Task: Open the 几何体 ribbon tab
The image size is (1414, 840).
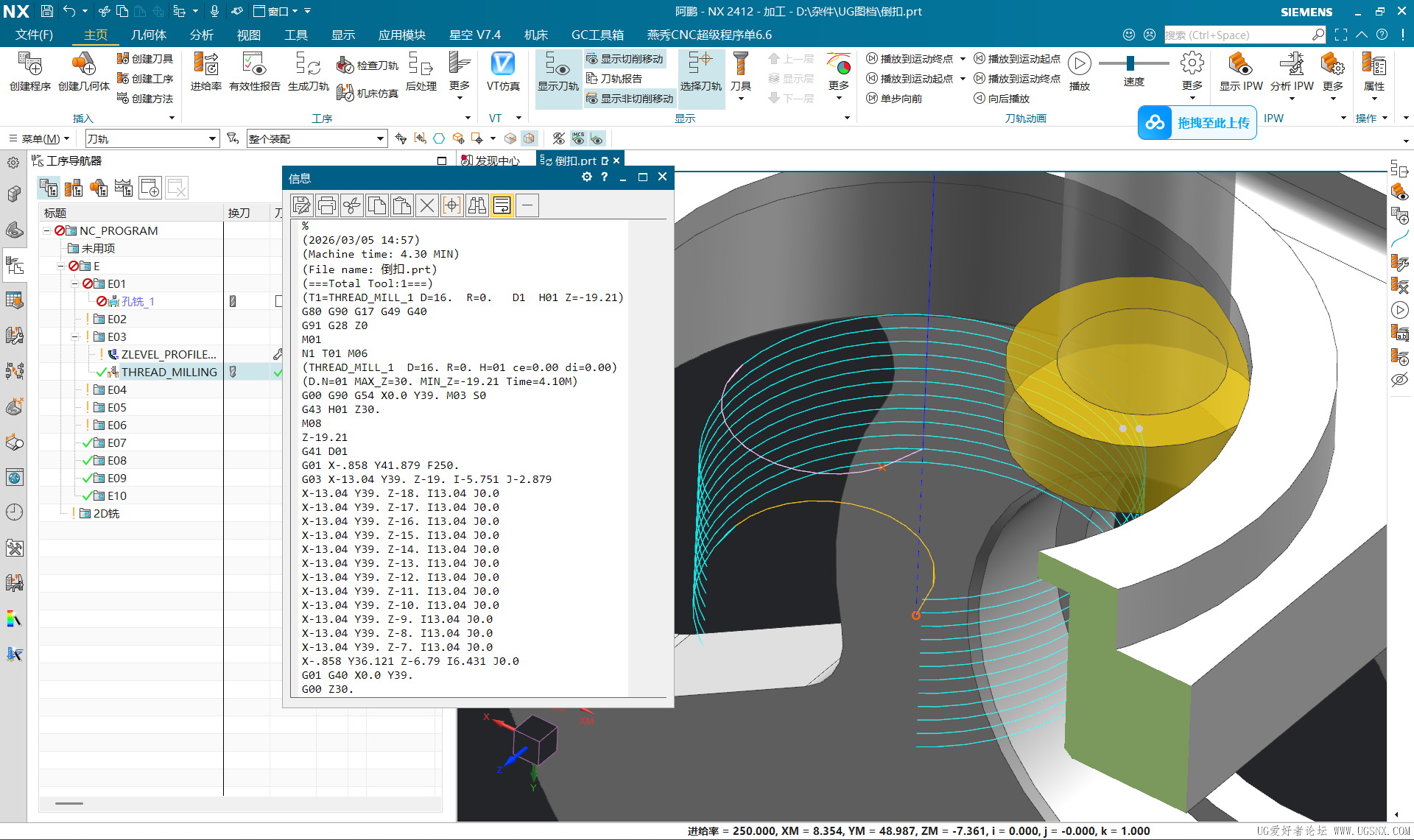Action: click(x=149, y=35)
